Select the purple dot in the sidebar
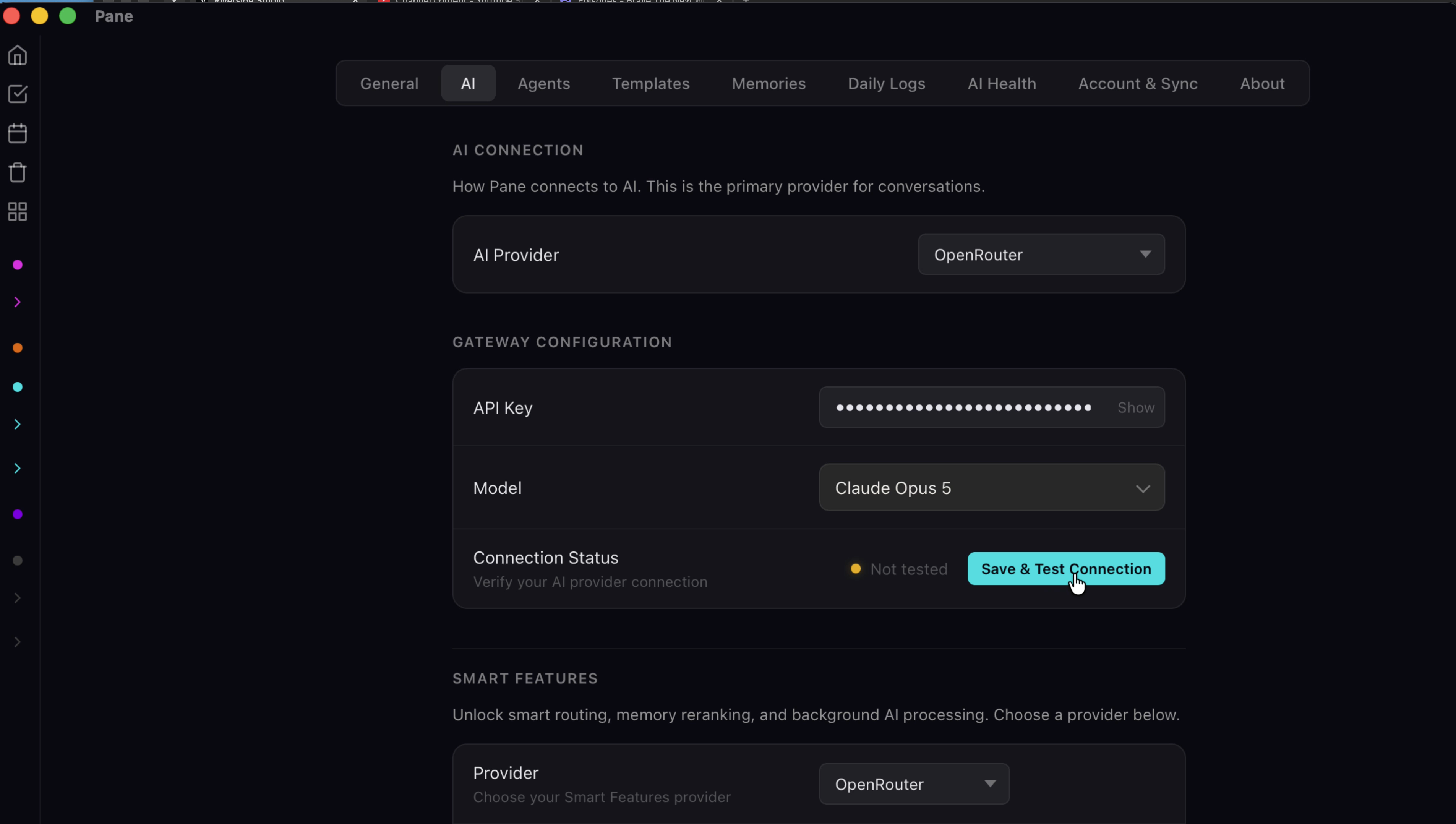This screenshot has height=824, width=1456. pos(18,514)
